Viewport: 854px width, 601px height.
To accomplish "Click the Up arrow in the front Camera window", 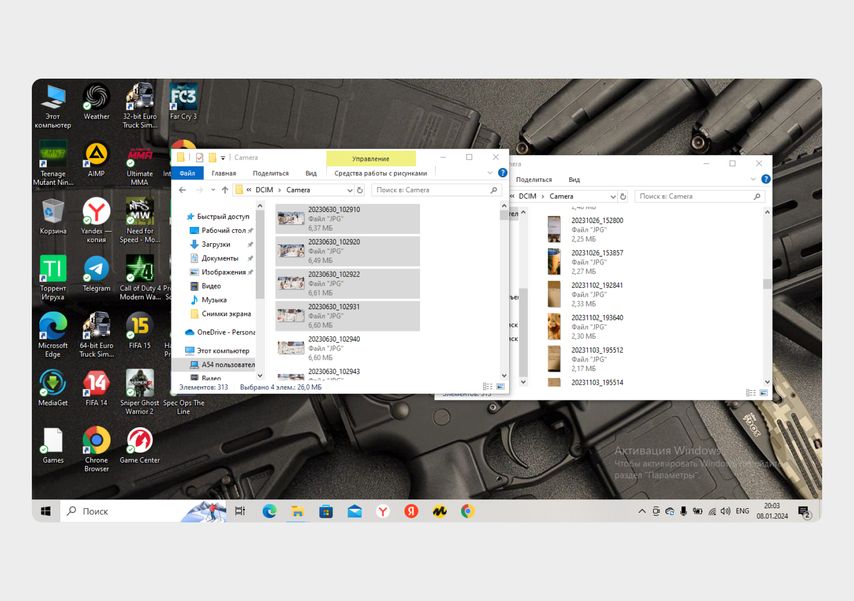I will (225, 190).
